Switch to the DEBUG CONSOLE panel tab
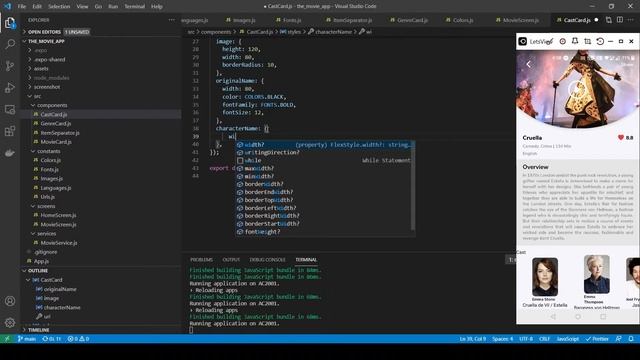The width and height of the screenshot is (640, 360). tap(267, 260)
